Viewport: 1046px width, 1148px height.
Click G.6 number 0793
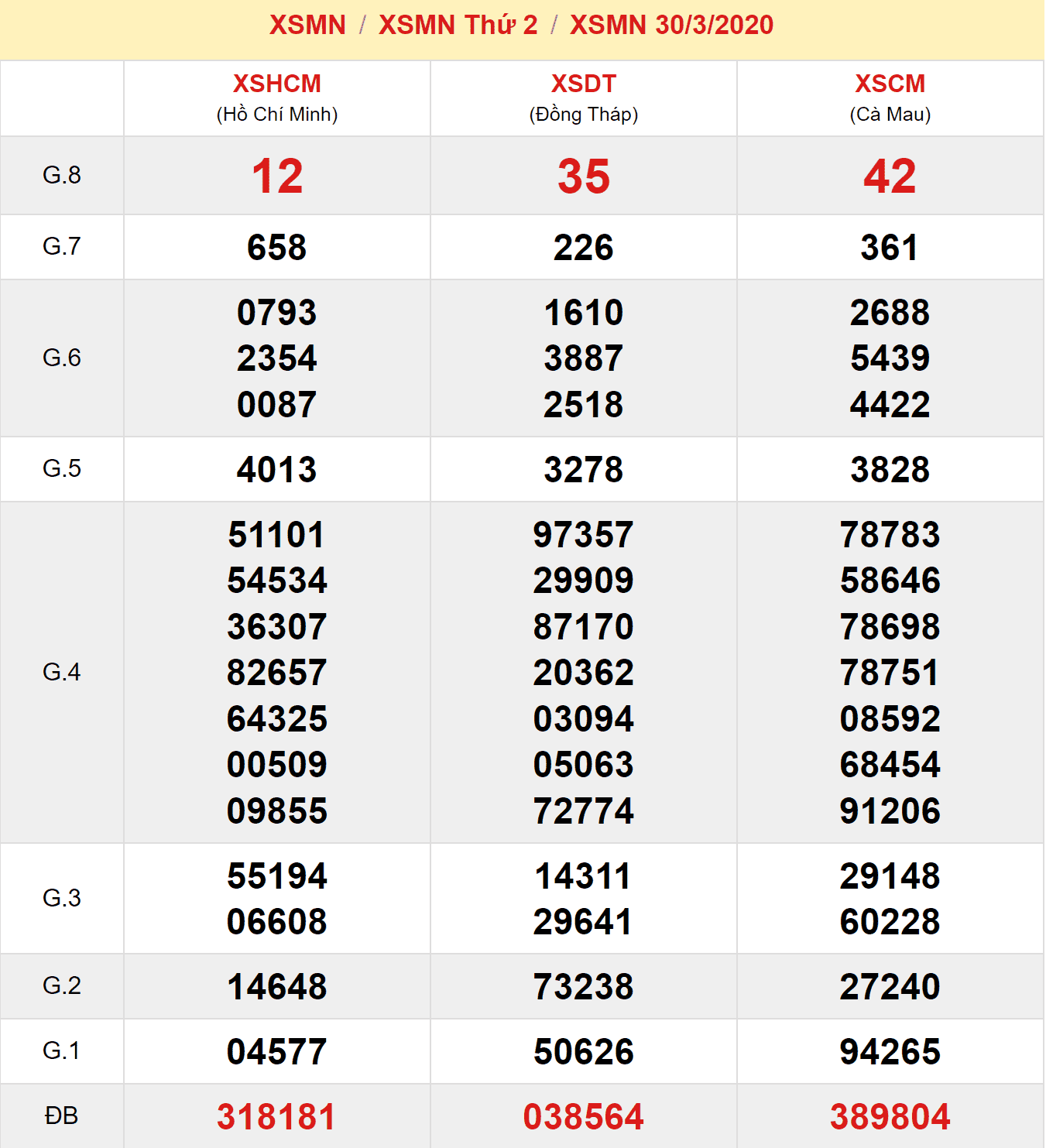pyautogui.click(x=277, y=313)
